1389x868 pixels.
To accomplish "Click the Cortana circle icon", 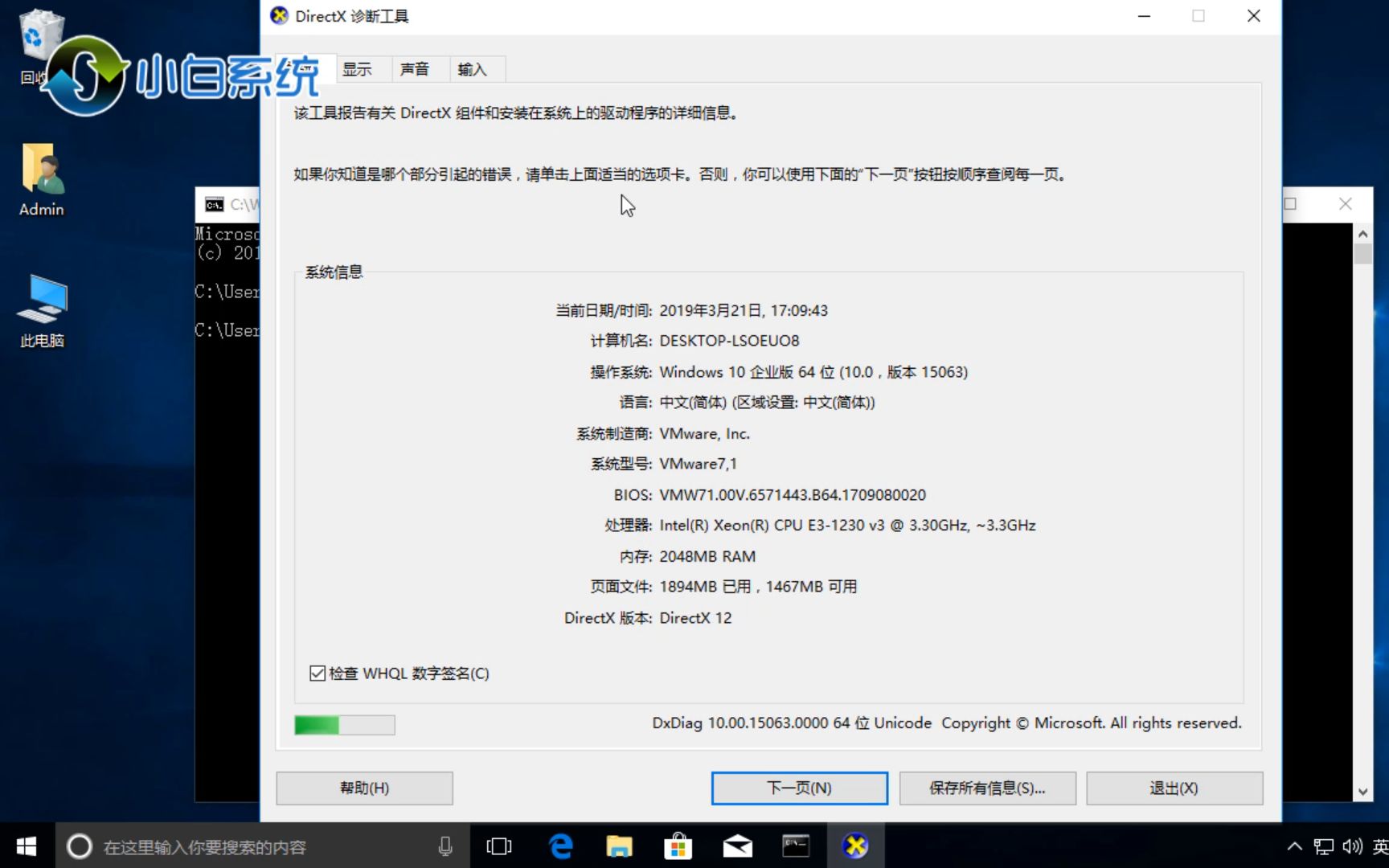I will tap(79, 846).
